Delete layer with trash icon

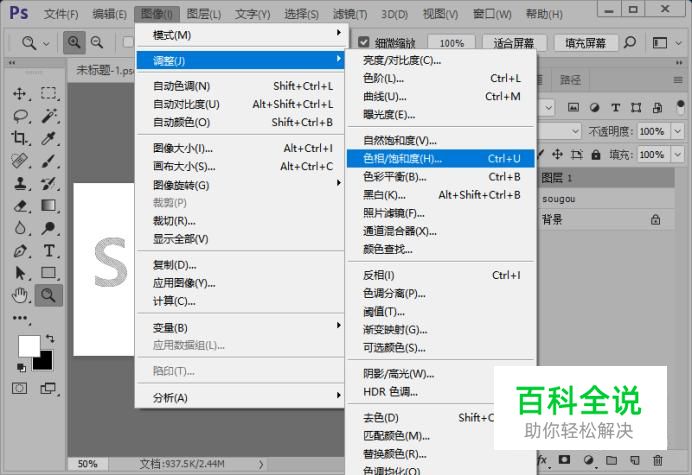point(658,460)
